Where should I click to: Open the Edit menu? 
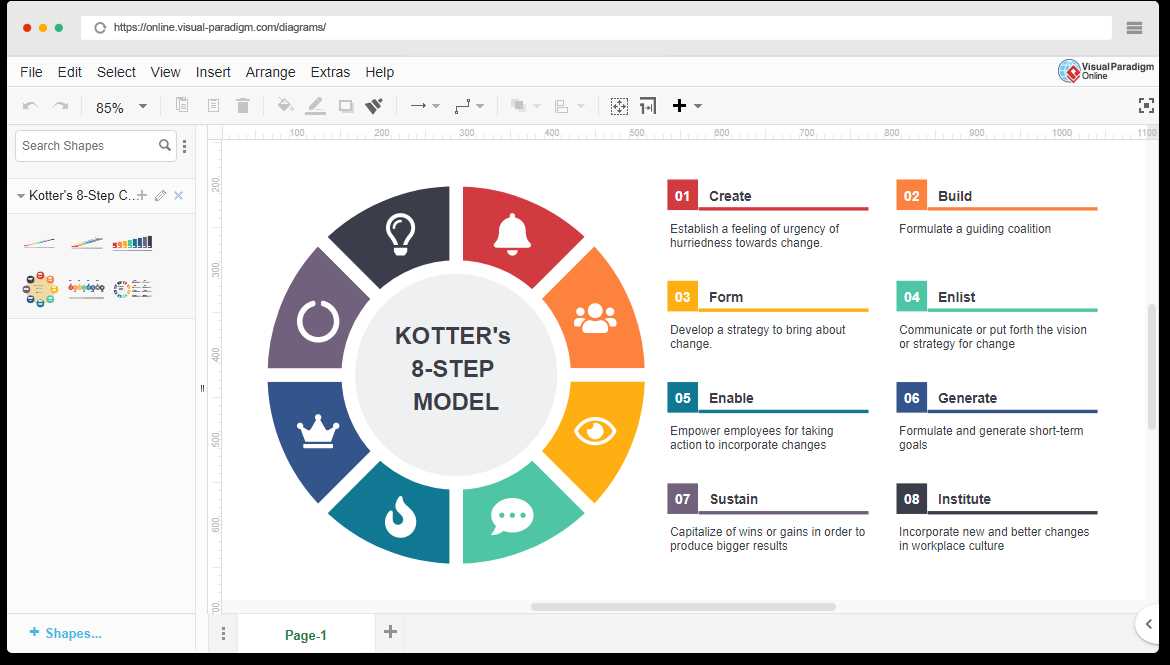tap(69, 72)
